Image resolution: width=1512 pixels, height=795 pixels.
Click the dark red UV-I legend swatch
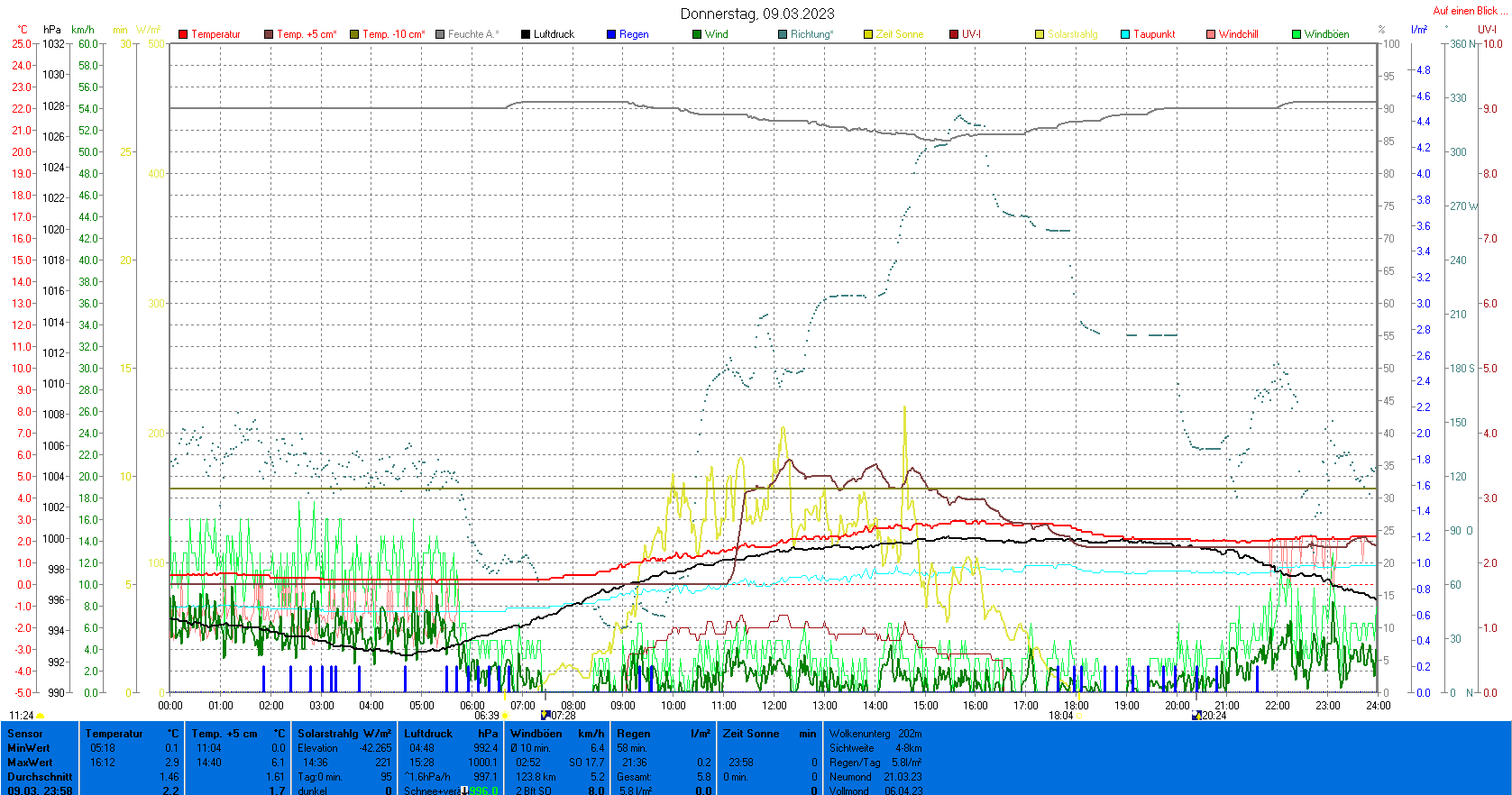click(954, 34)
